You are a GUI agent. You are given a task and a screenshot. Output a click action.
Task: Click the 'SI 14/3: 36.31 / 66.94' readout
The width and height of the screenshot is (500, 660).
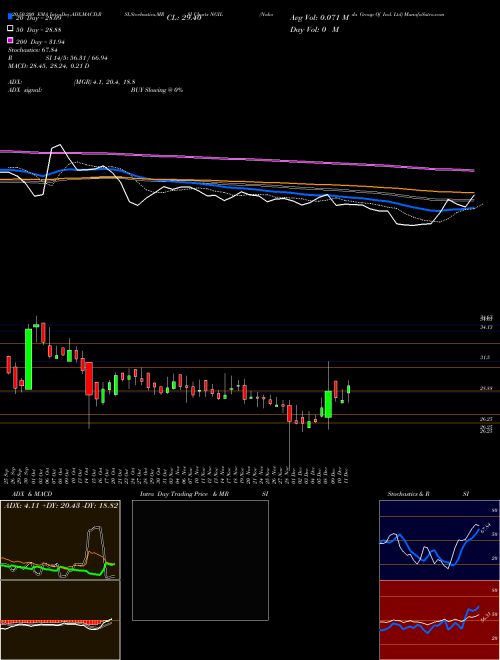(x=77, y=58)
